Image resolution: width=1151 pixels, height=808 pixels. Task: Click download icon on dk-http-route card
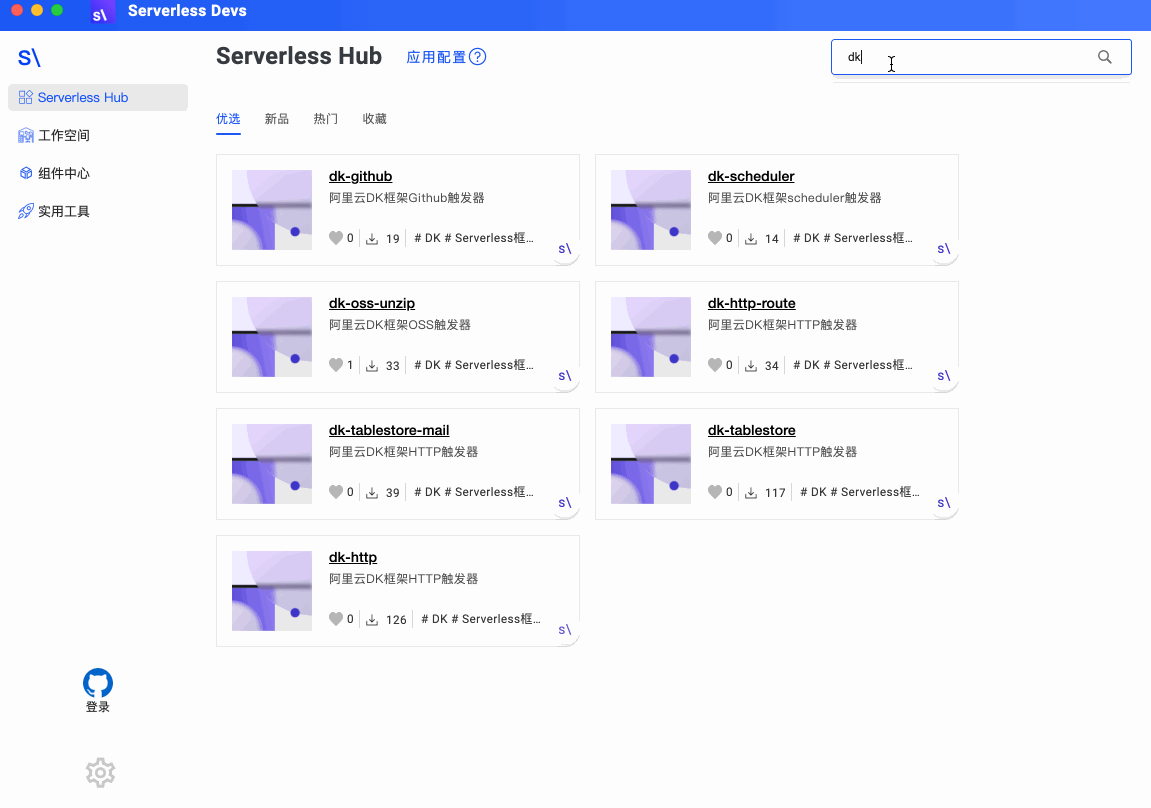751,365
